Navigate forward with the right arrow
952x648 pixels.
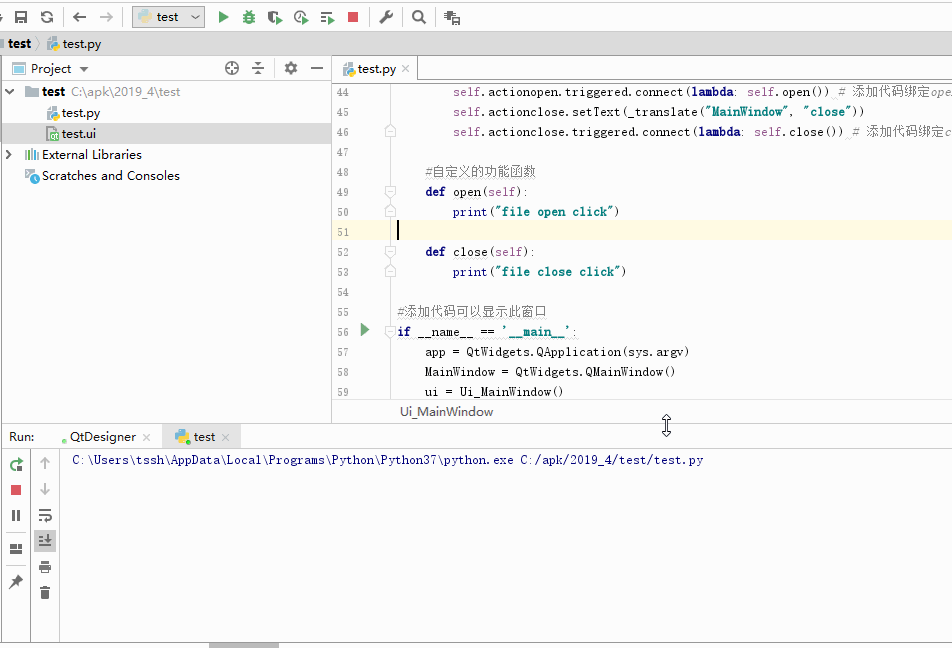106,17
